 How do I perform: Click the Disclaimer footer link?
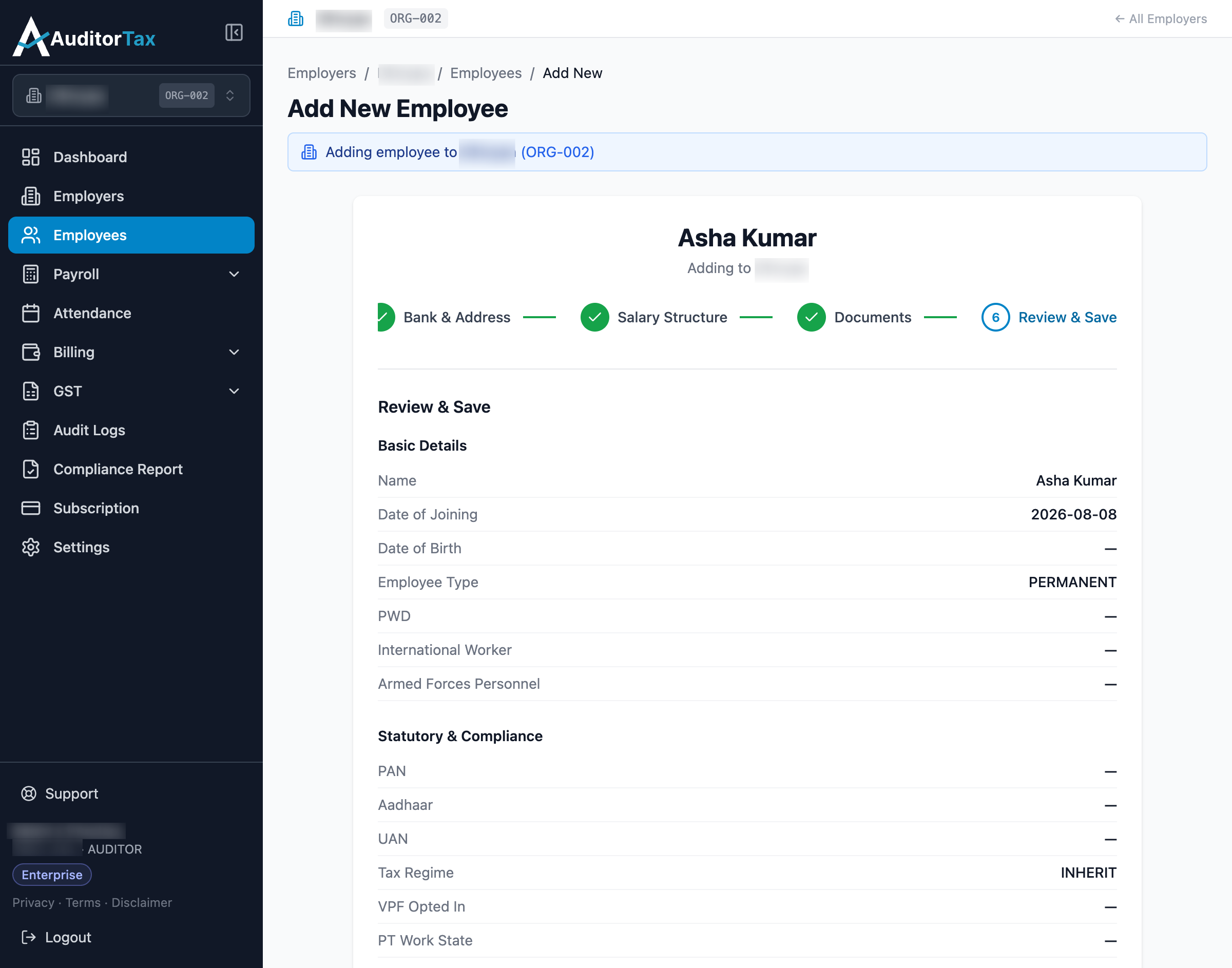click(x=142, y=902)
